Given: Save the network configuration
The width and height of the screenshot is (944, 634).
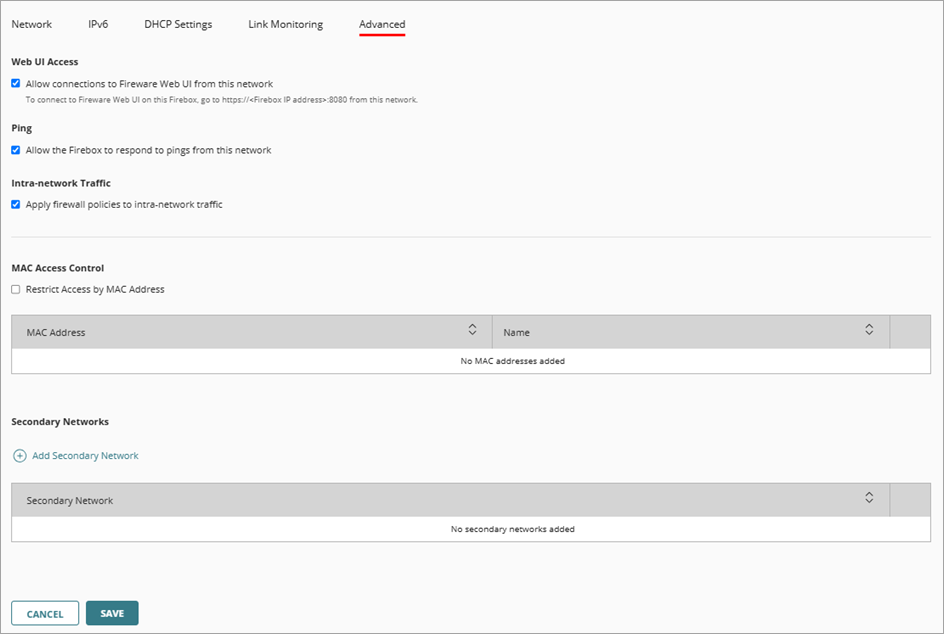Looking at the screenshot, I should coord(112,613).
